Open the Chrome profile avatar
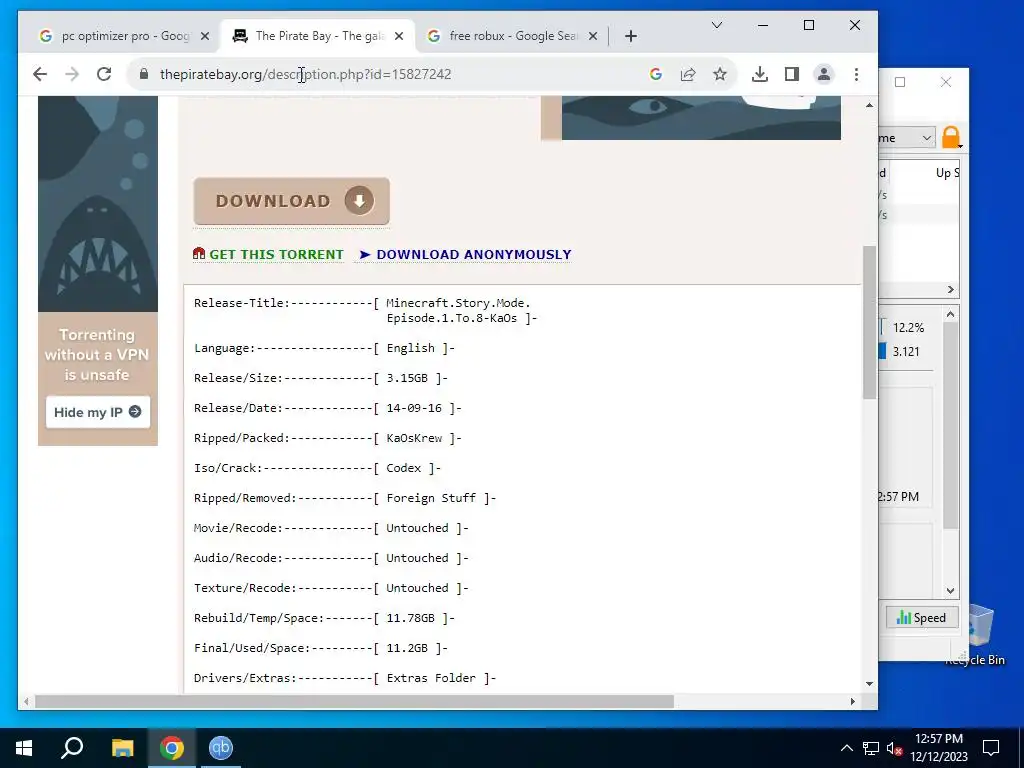 (824, 74)
